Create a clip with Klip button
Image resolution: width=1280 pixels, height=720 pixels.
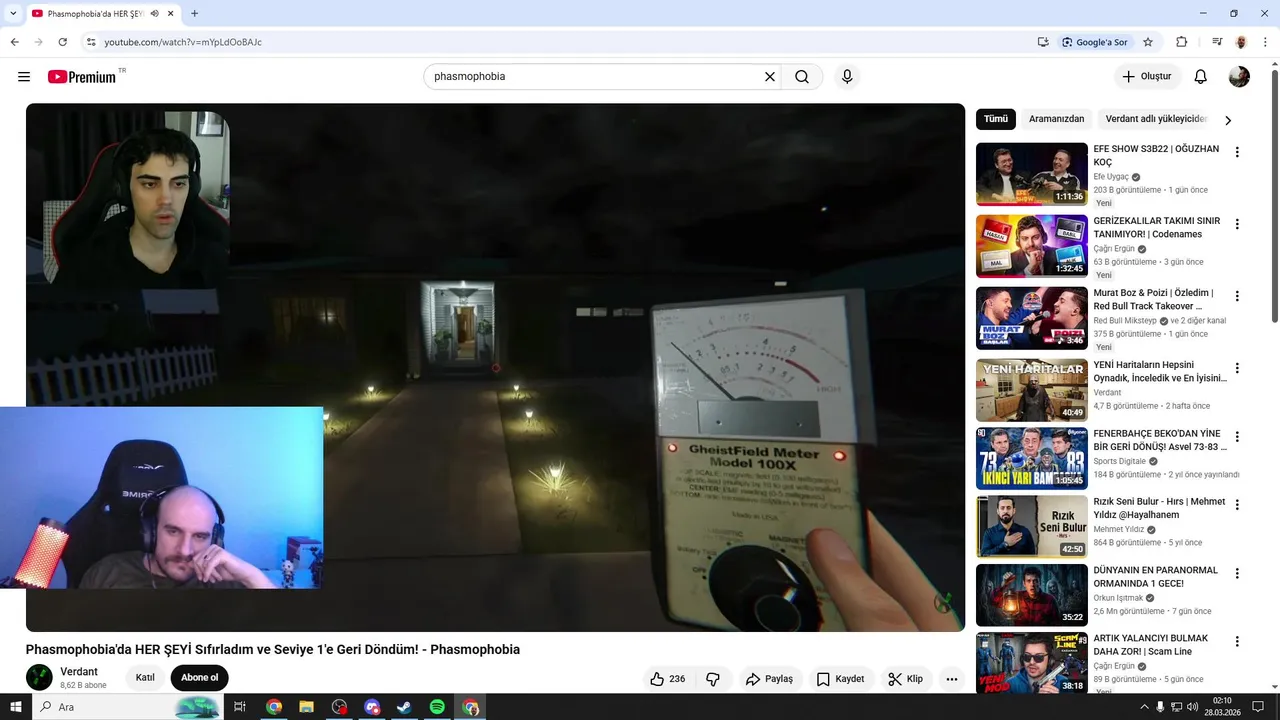(906, 679)
